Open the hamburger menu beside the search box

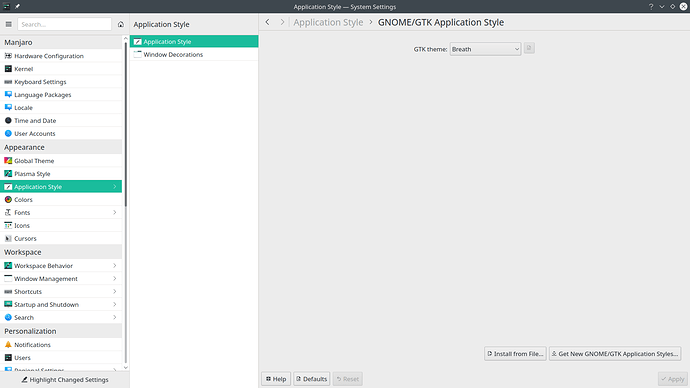pos(8,24)
